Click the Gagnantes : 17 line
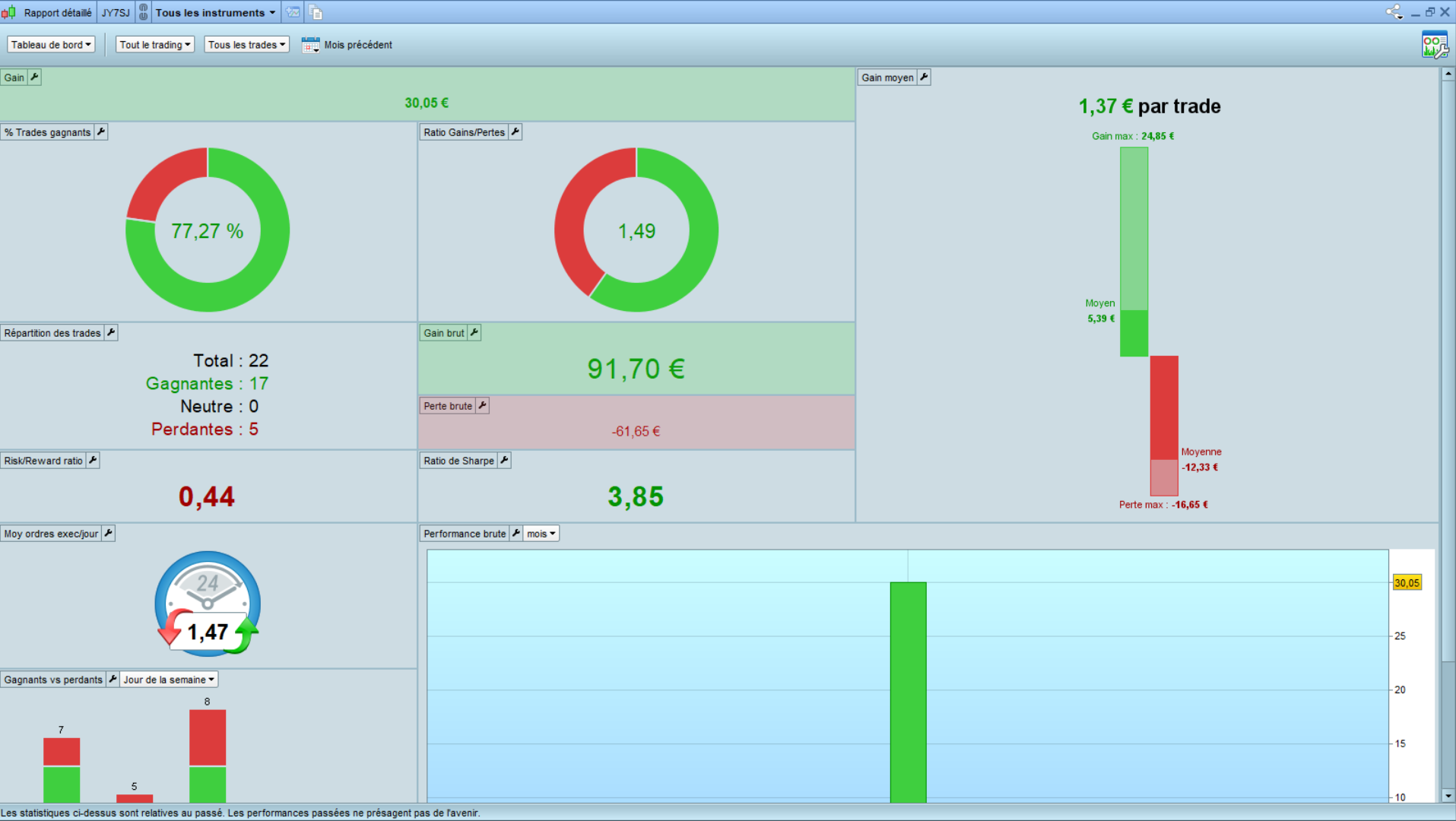 207,384
